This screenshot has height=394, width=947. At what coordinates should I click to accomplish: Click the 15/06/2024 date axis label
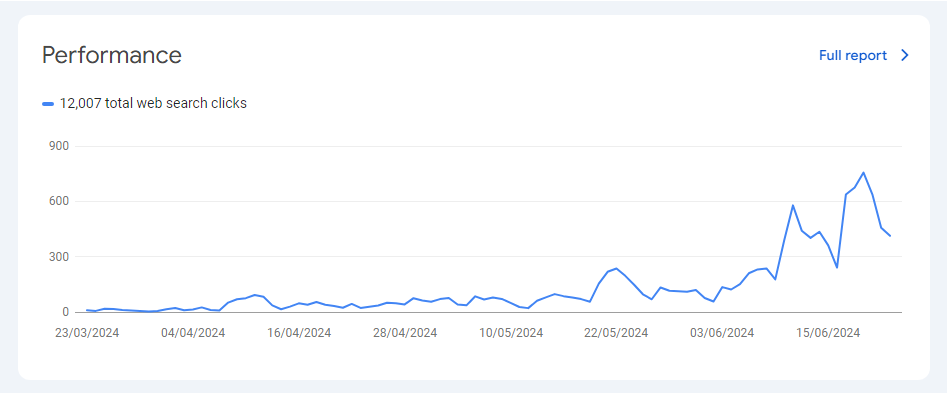click(828, 333)
